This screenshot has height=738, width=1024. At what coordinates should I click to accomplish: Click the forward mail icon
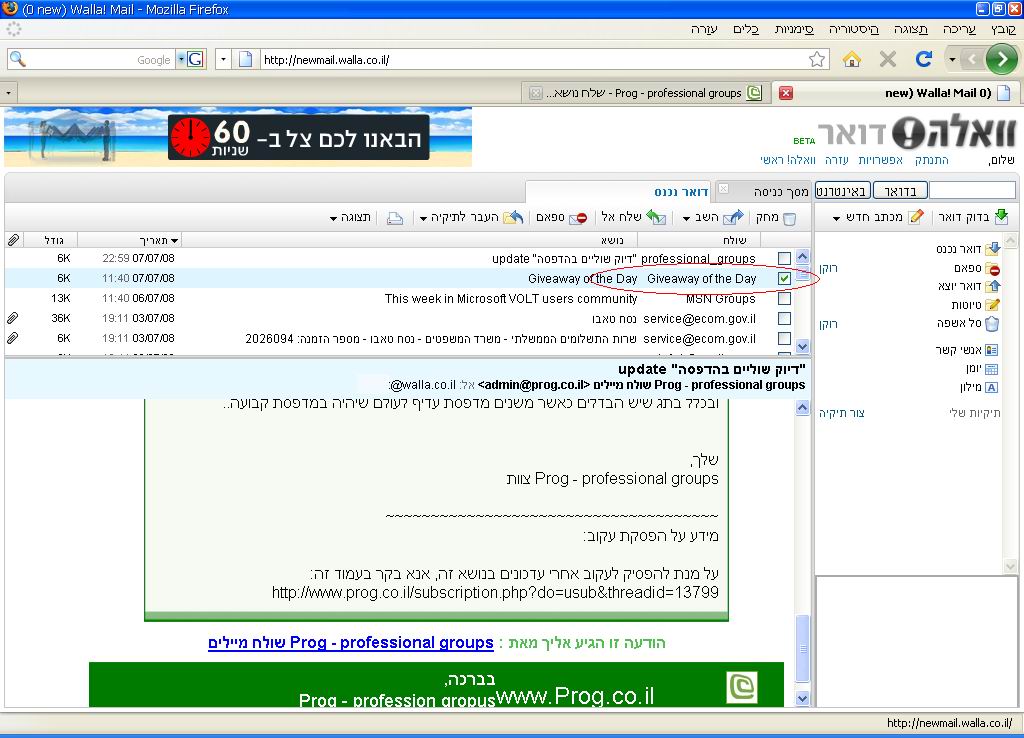[x=656, y=217]
